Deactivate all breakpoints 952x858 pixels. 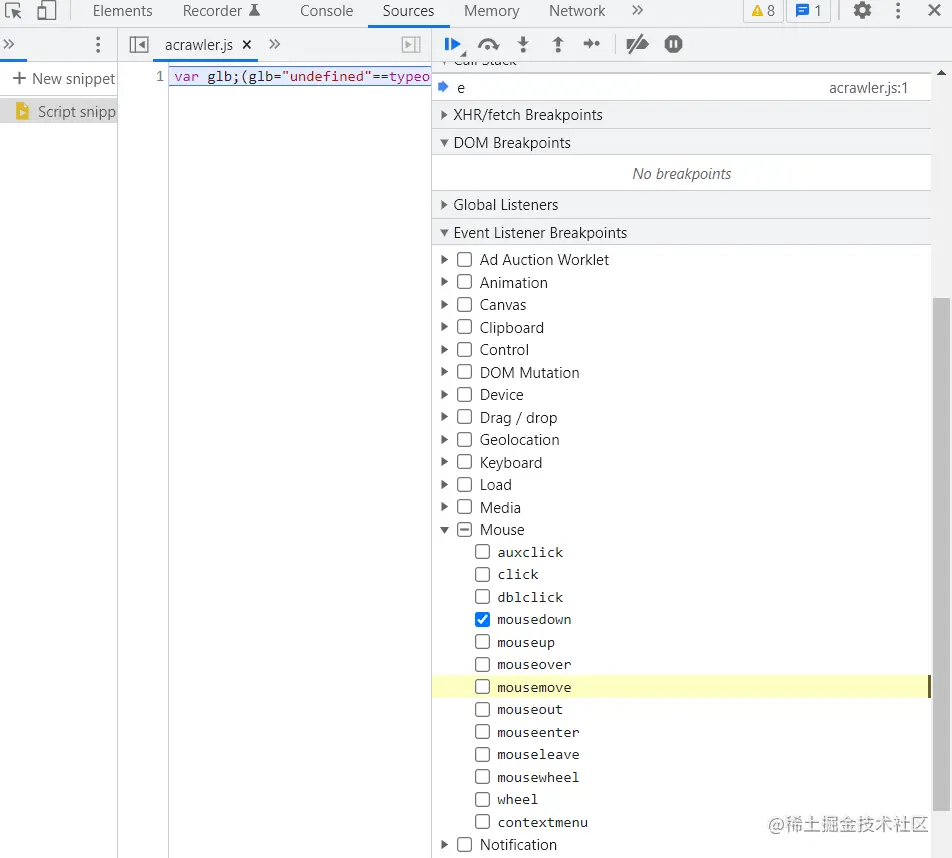637,44
